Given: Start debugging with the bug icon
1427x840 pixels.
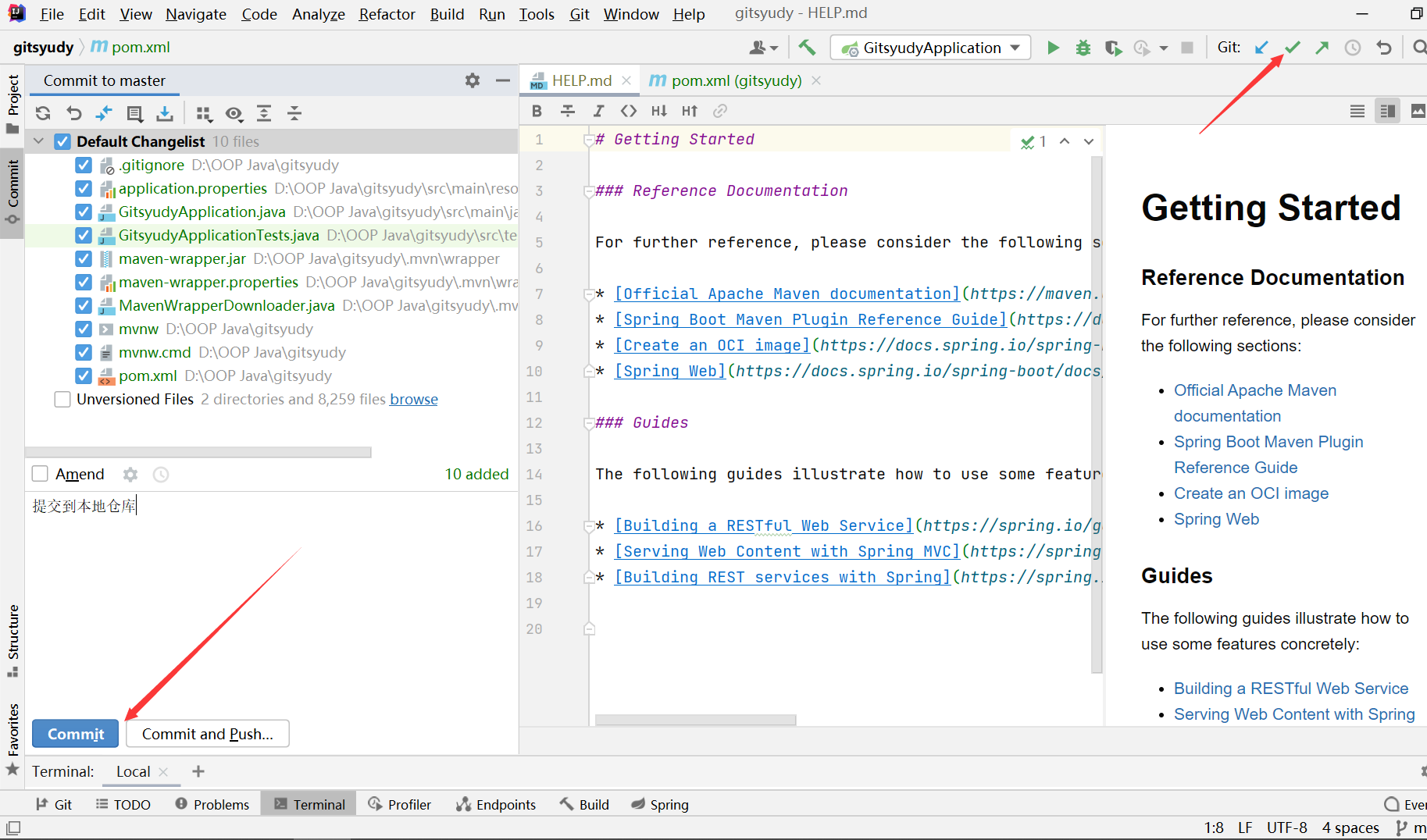Looking at the screenshot, I should 1083,48.
